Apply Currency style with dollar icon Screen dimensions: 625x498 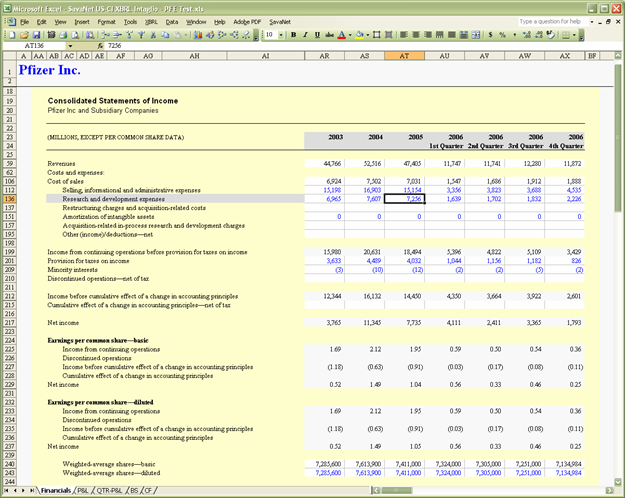point(490,35)
